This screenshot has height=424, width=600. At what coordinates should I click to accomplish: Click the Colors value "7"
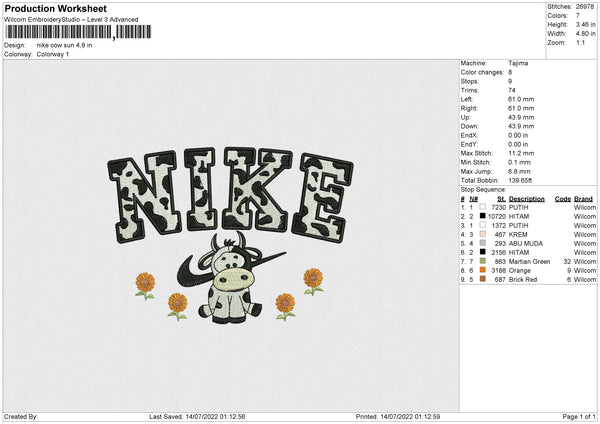pyautogui.click(x=578, y=16)
